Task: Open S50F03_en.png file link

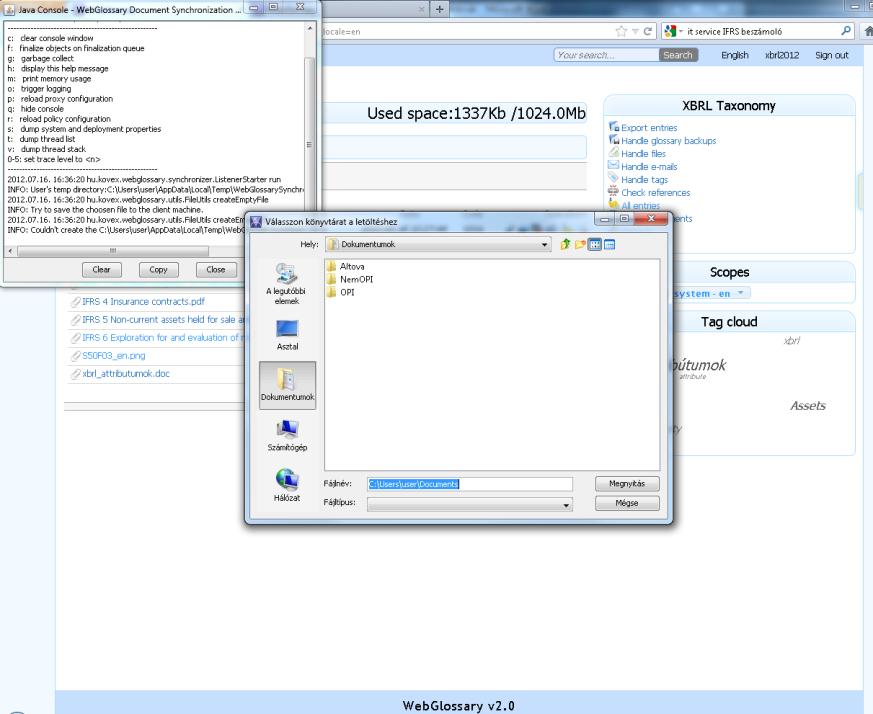Action: (x=114, y=355)
